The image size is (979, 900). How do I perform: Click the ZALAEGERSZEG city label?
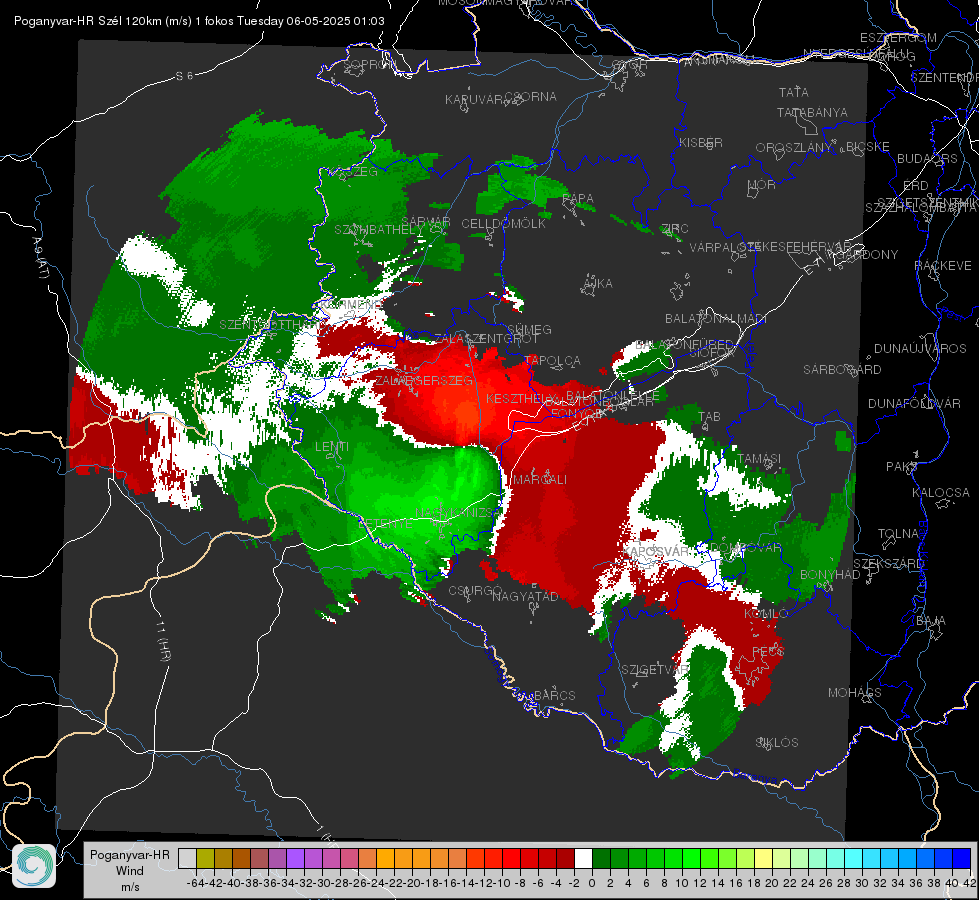click(423, 380)
